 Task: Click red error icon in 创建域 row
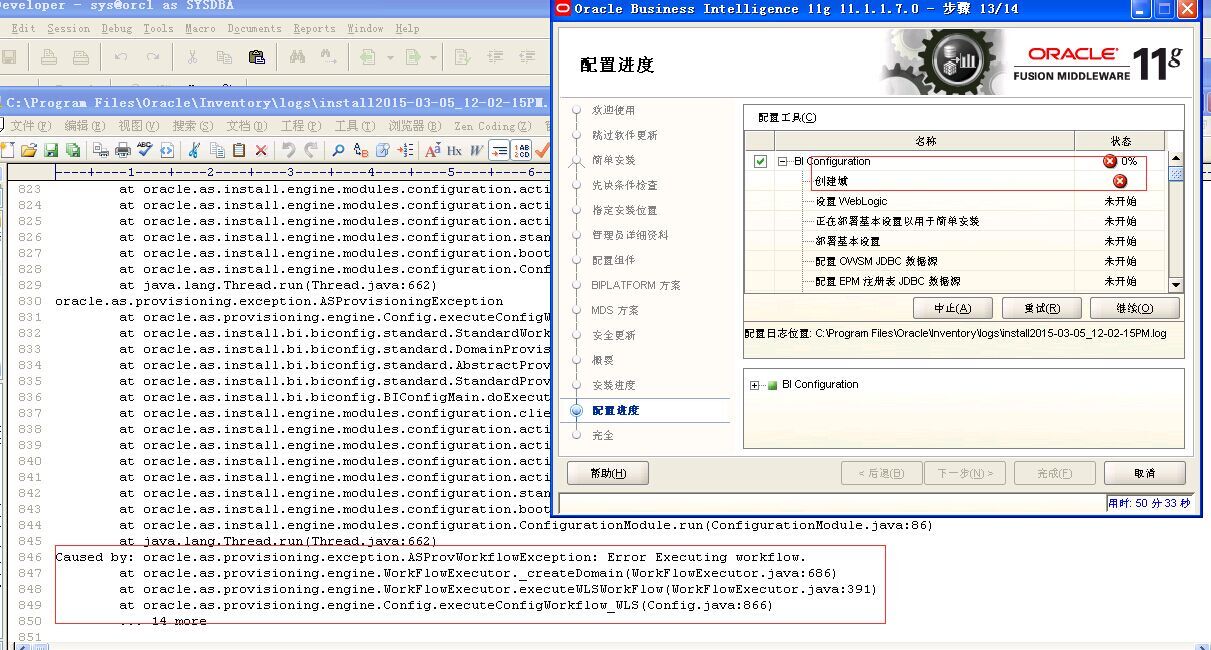[1120, 181]
